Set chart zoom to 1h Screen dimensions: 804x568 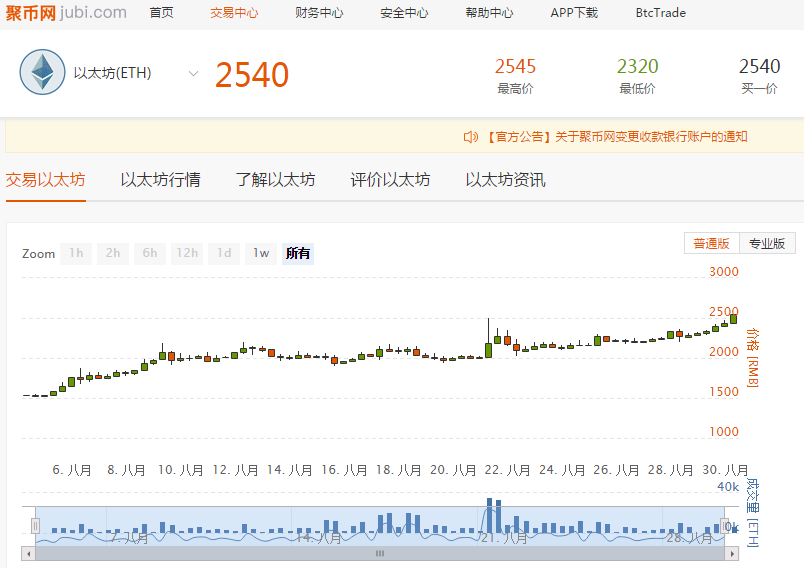[x=76, y=253]
